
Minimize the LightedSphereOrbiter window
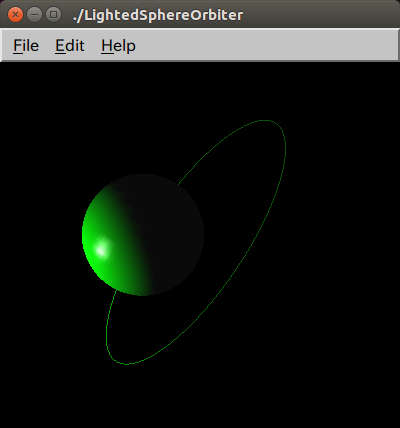point(34,15)
